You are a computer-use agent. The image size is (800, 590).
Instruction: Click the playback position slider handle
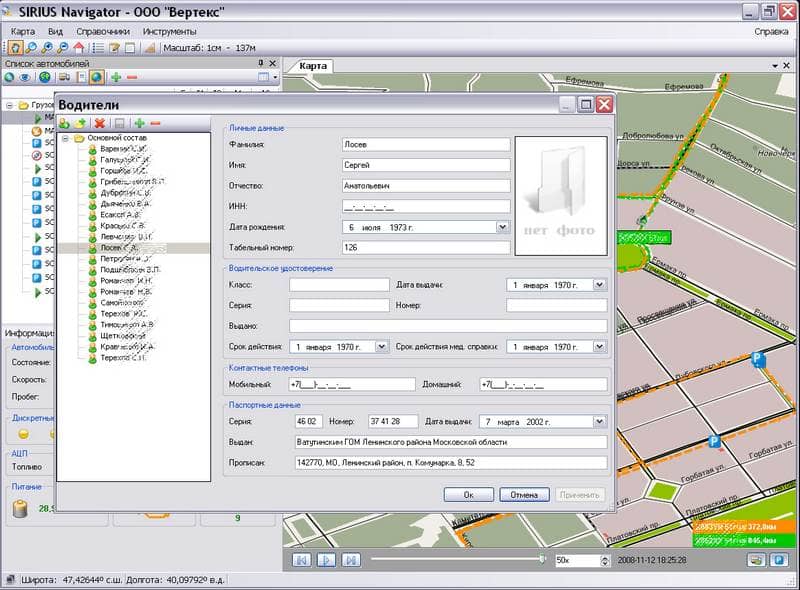pos(542,560)
